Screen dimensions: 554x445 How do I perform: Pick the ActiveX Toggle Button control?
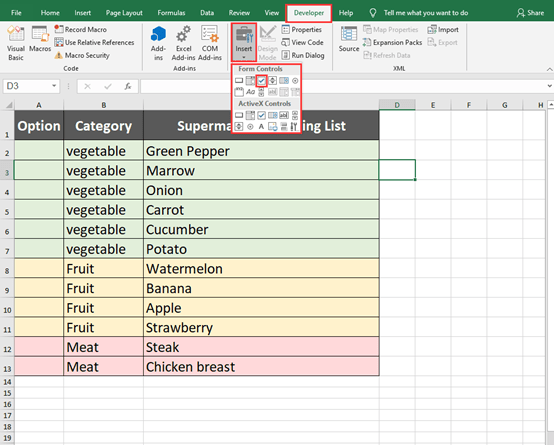tap(284, 127)
